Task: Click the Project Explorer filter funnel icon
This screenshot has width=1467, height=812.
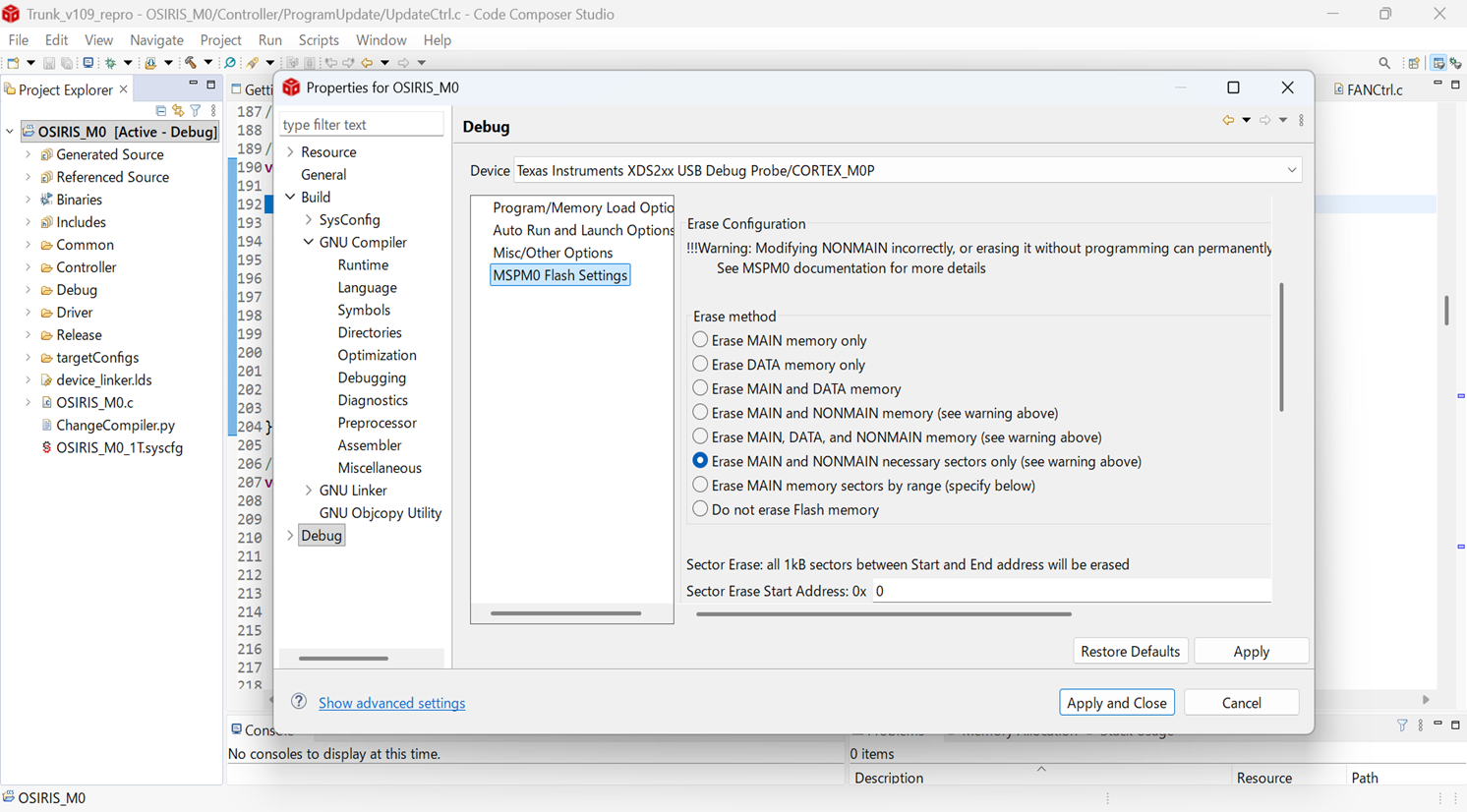Action: [x=196, y=111]
